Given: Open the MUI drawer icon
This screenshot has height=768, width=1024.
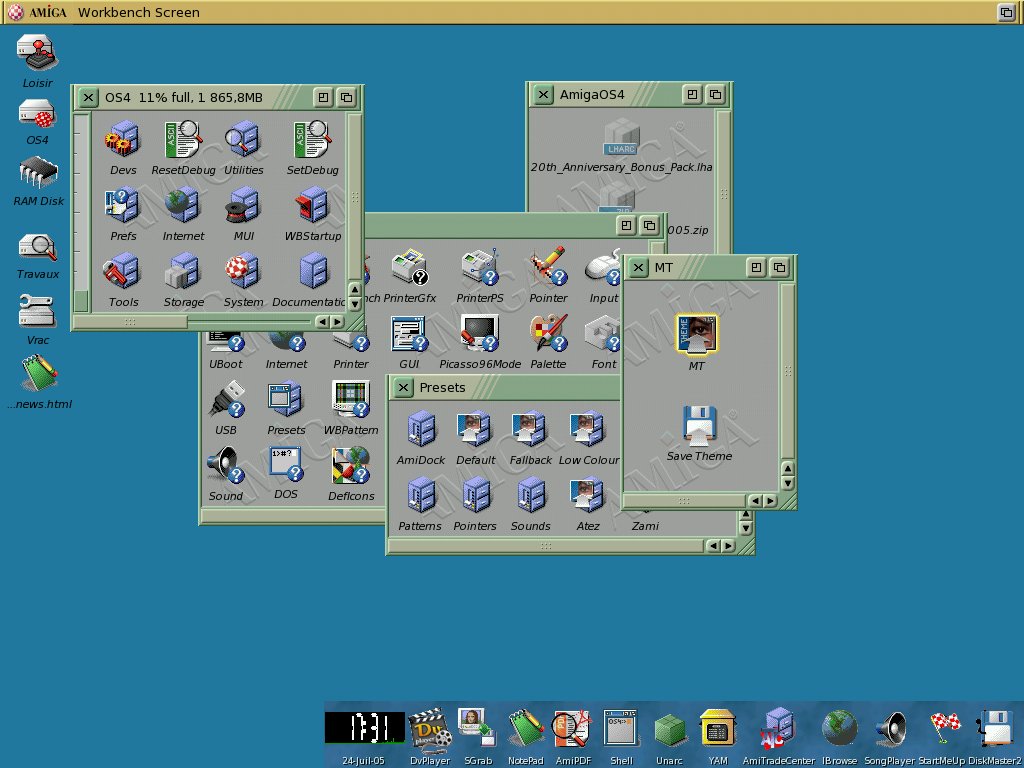Looking at the screenshot, I should coord(243,205).
